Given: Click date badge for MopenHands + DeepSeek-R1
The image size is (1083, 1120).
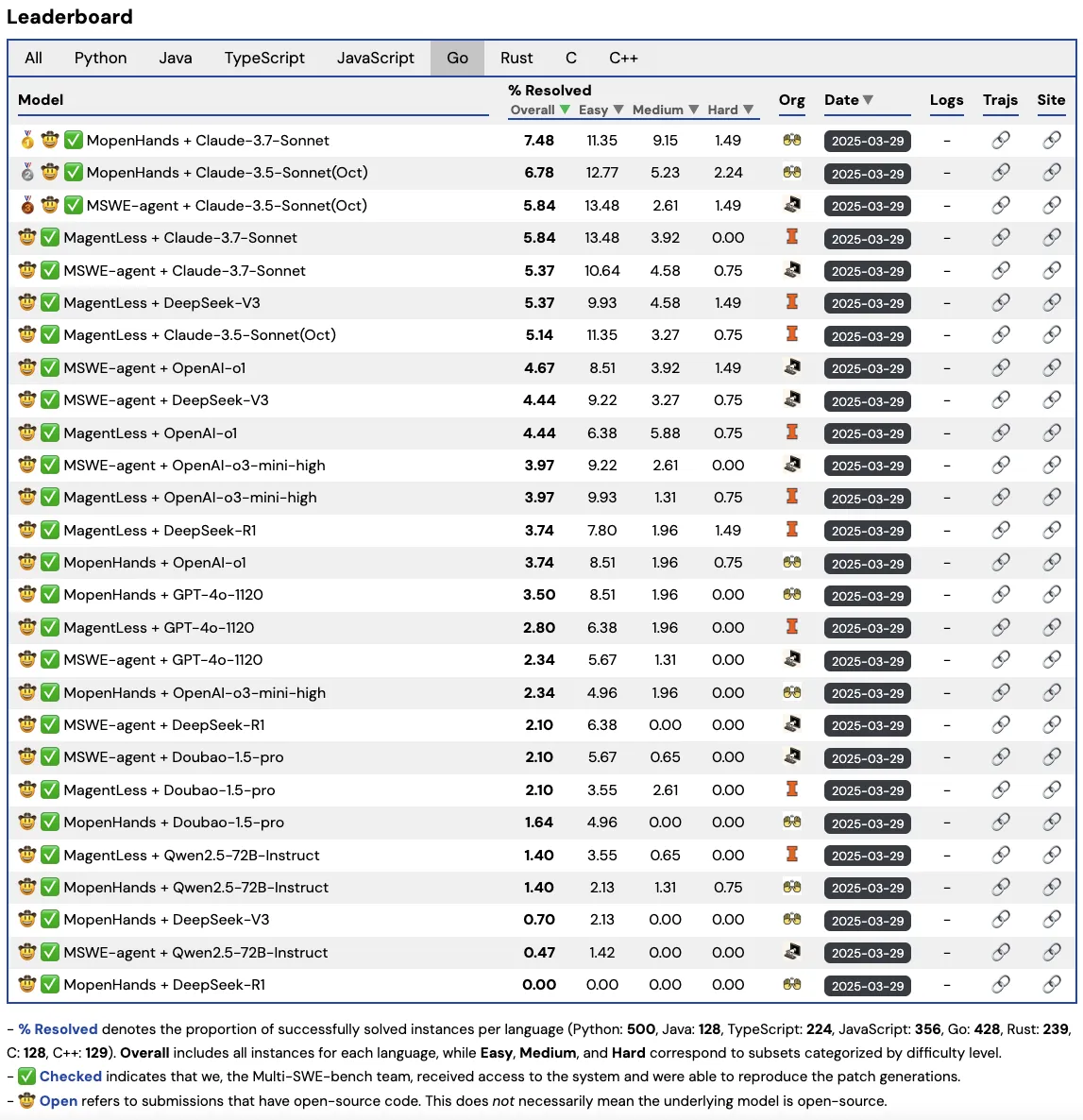Looking at the screenshot, I should pos(868,986).
